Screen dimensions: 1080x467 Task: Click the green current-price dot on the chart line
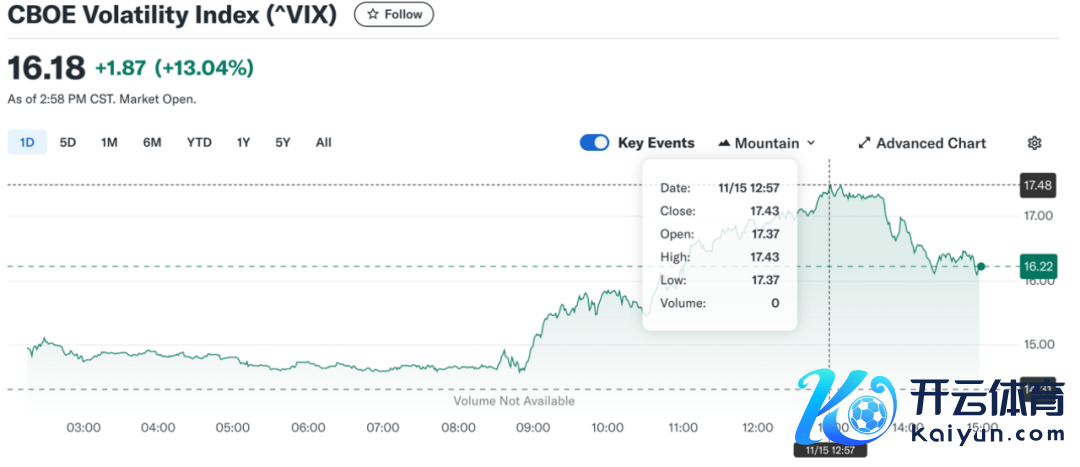pyautogui.click(x=981, y=266)
